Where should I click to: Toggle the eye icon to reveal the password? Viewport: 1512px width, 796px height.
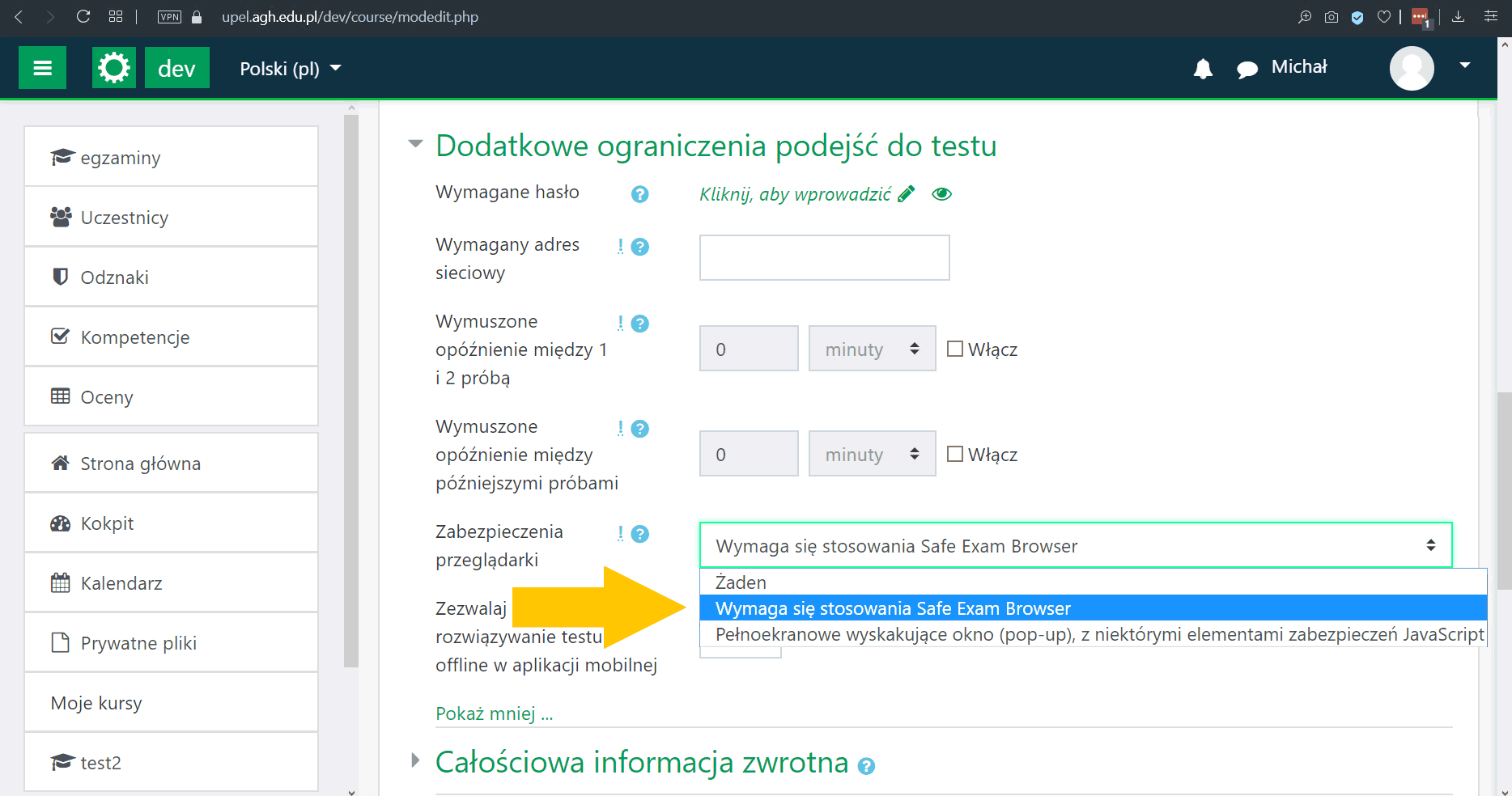(941, 193)
